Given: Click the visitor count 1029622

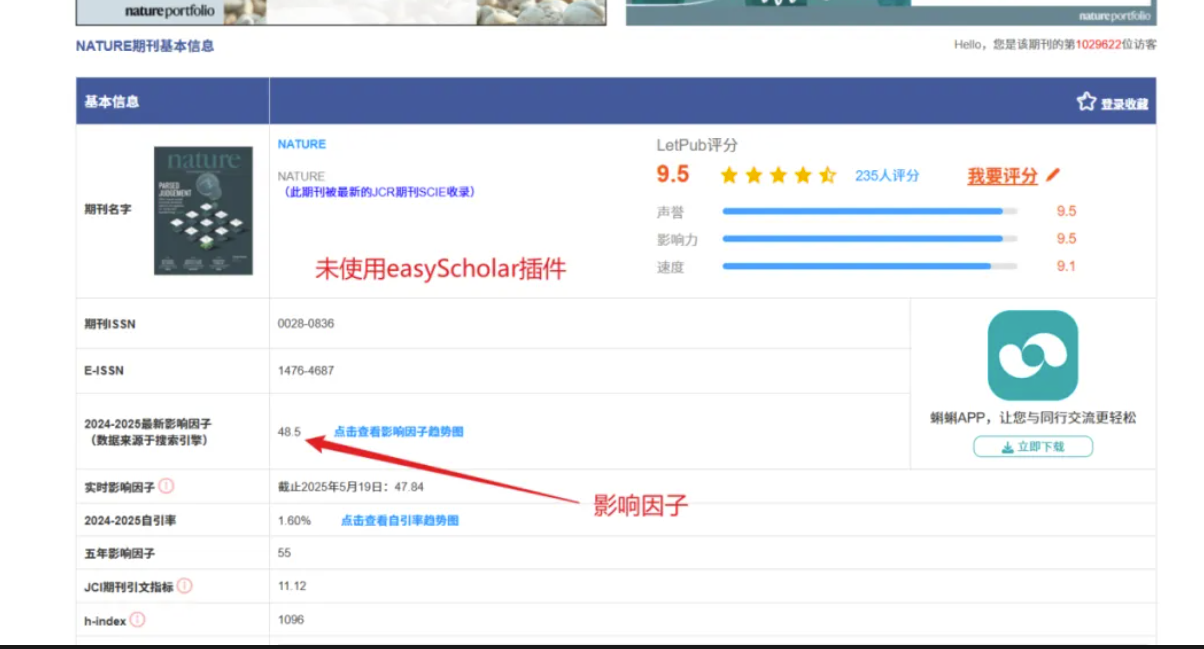Looking at the screenshot, I should coord(1099,45).
